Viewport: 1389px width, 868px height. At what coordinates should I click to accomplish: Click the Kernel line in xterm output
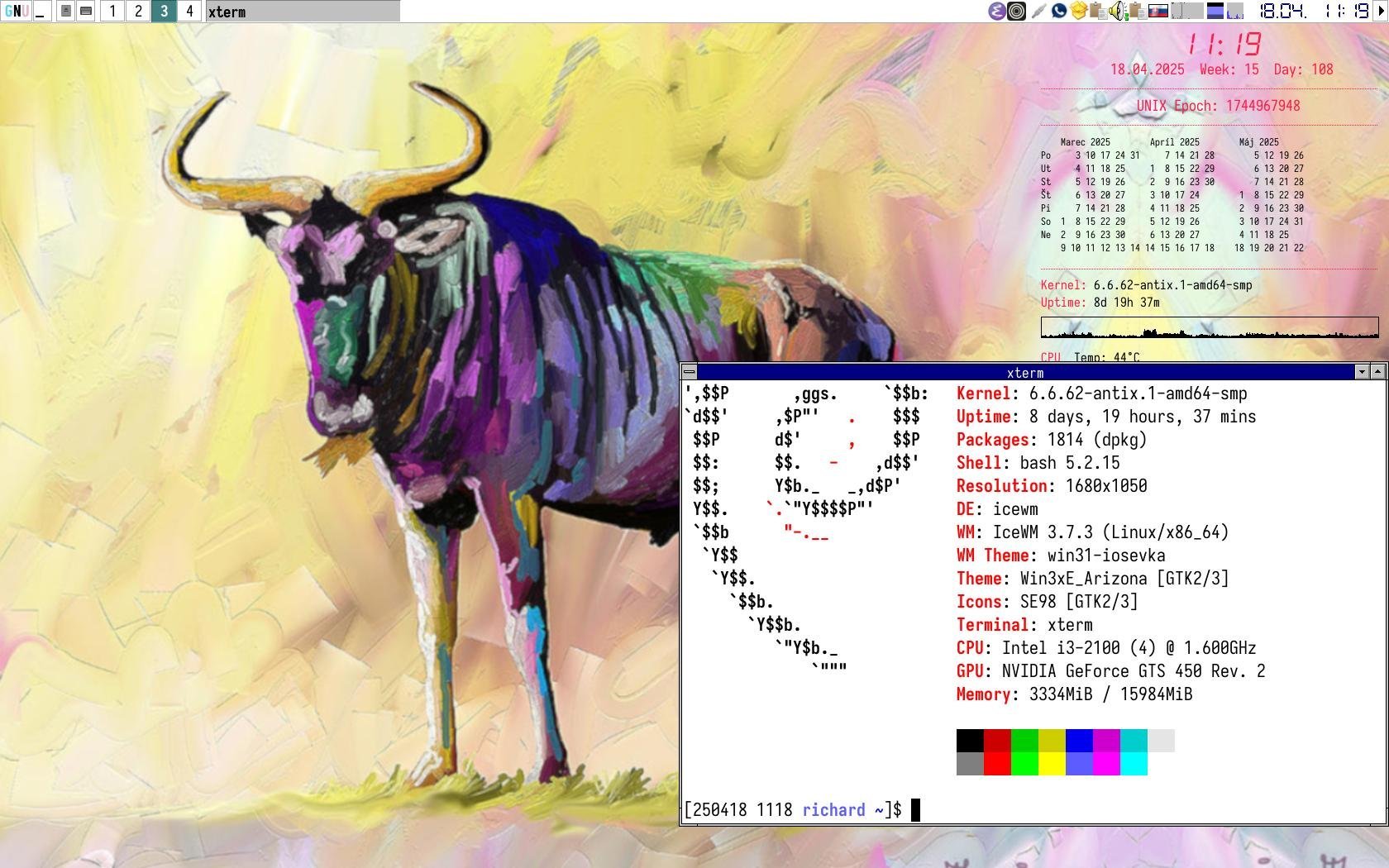[1102, 393]
